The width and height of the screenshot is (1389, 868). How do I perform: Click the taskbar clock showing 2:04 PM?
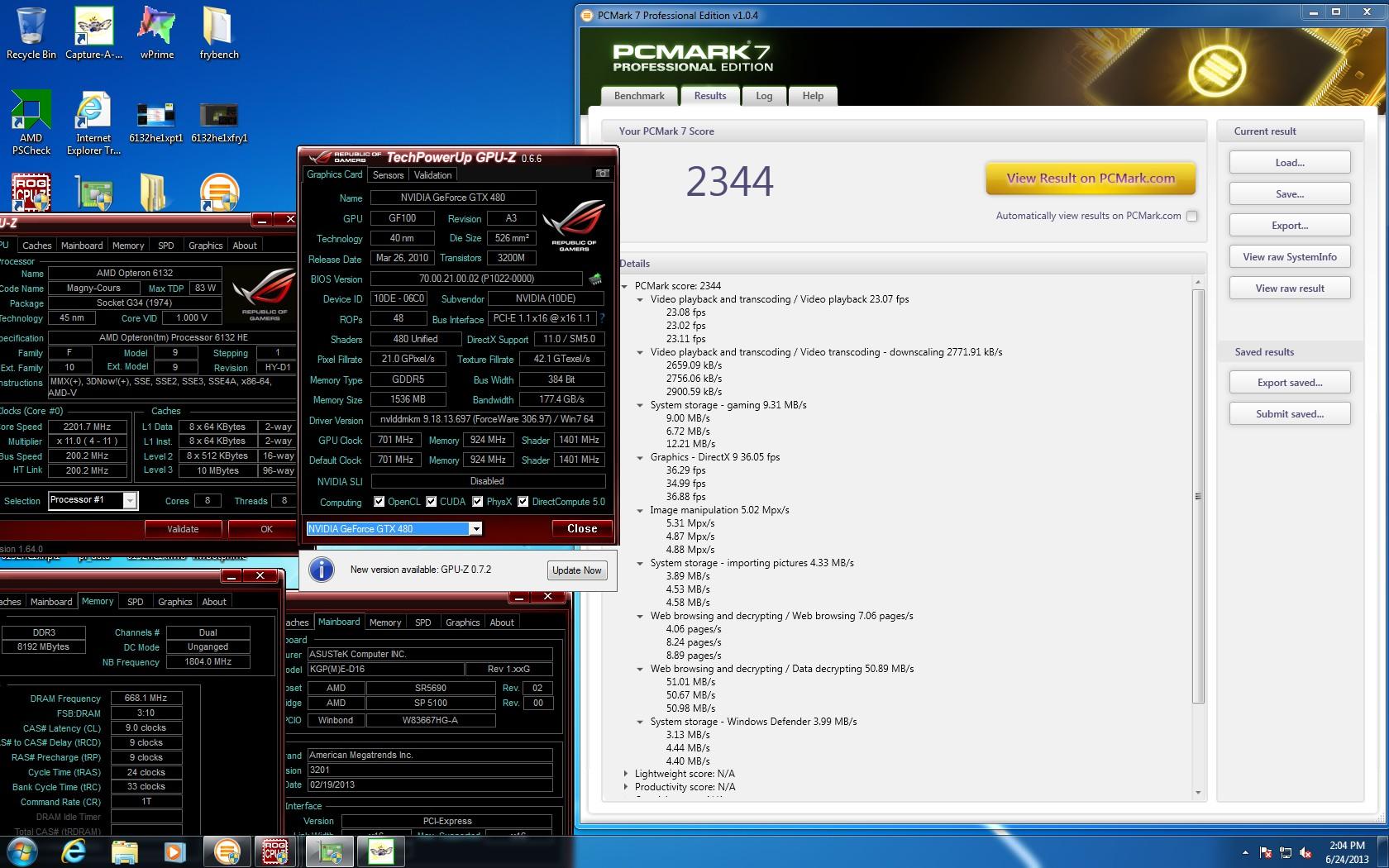(1347, 852)
